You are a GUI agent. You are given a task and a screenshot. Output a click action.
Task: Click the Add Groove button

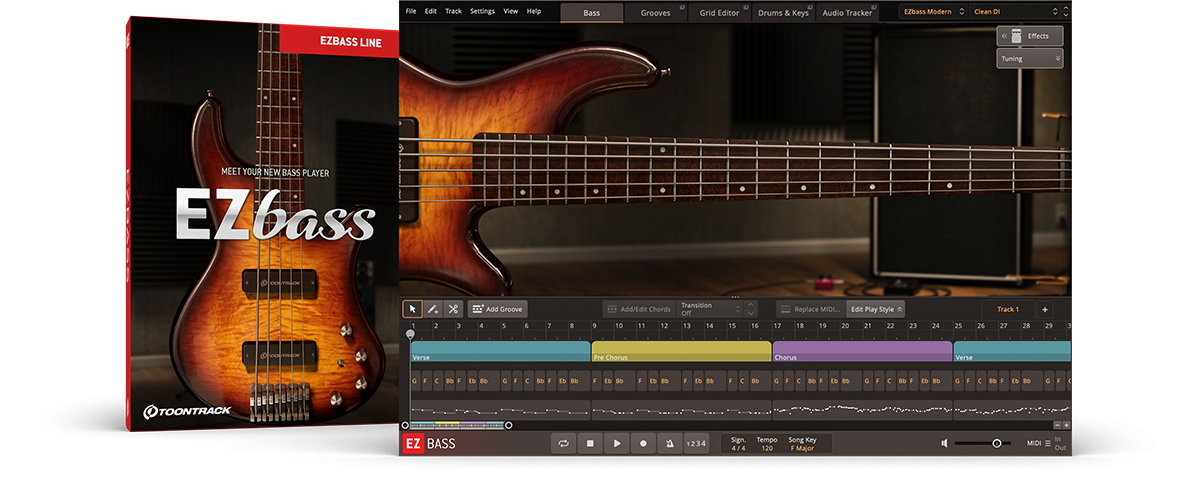click(497, 310)
